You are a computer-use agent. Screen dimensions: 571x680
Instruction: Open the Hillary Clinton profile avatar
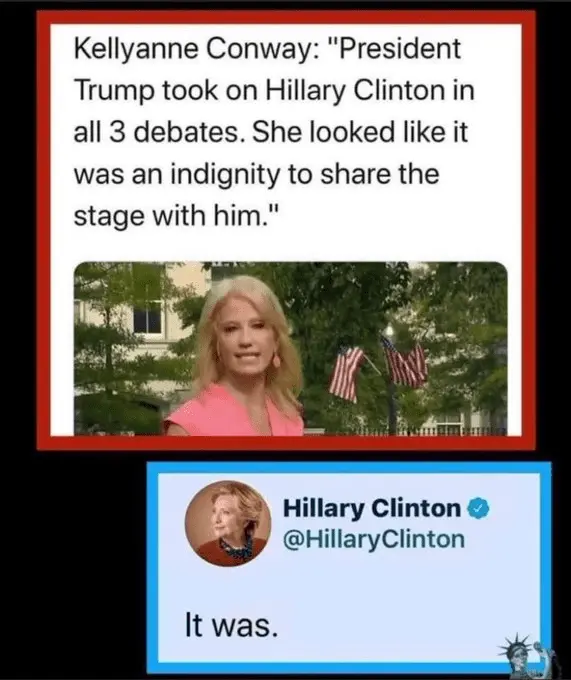228,523
